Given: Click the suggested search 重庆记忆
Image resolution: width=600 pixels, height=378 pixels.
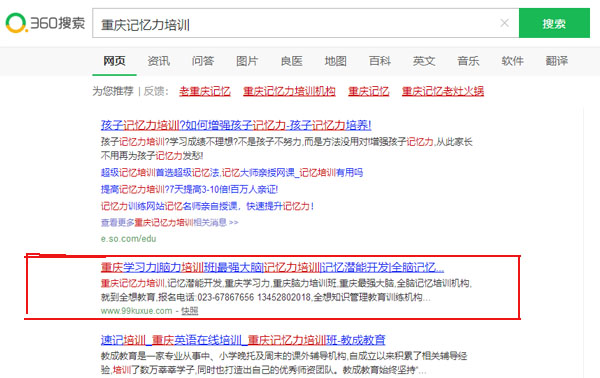Looking at the screenshot, I should [368, 91].
